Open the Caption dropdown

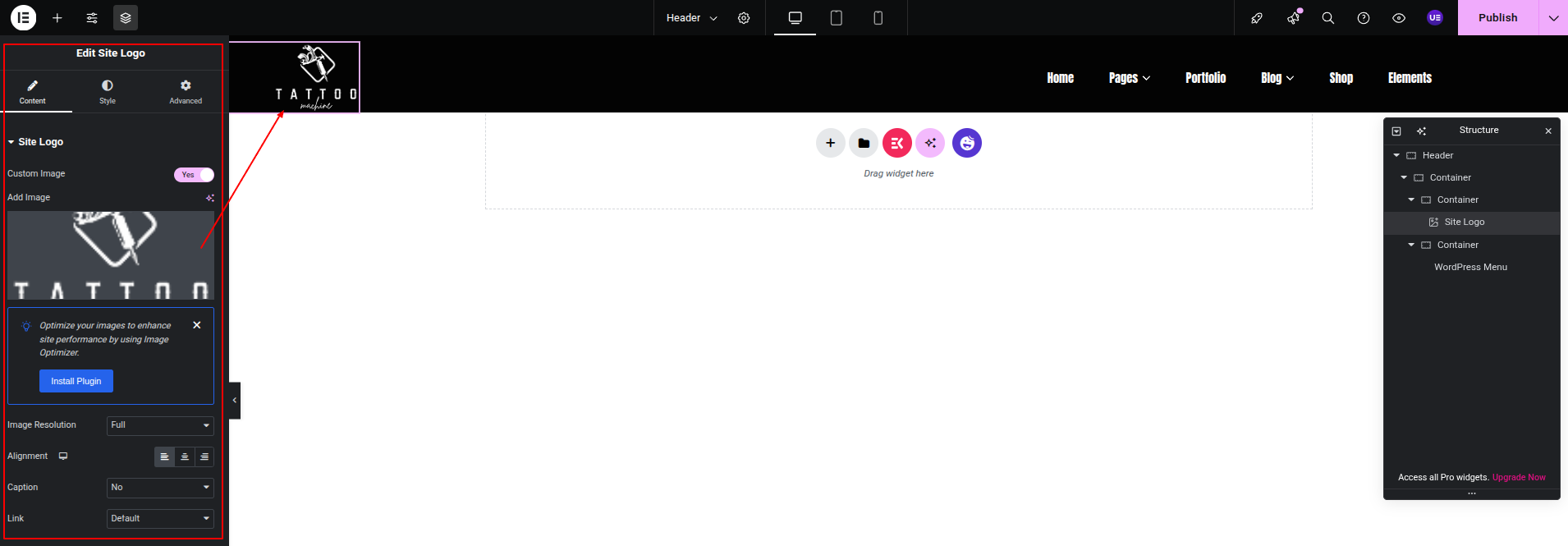pyautogui.click(x=160, y=488)
